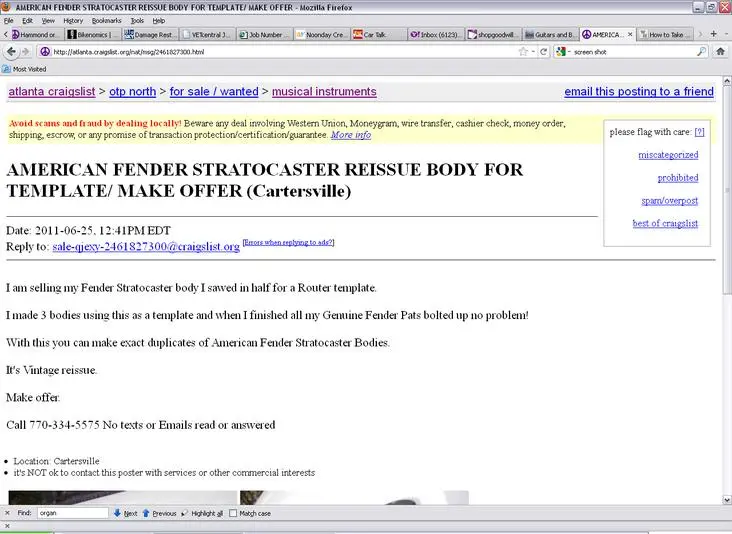The width and height of the screenshot is (732, 534).
Task: Switch to the VETcentral tab
Action: 207,35
